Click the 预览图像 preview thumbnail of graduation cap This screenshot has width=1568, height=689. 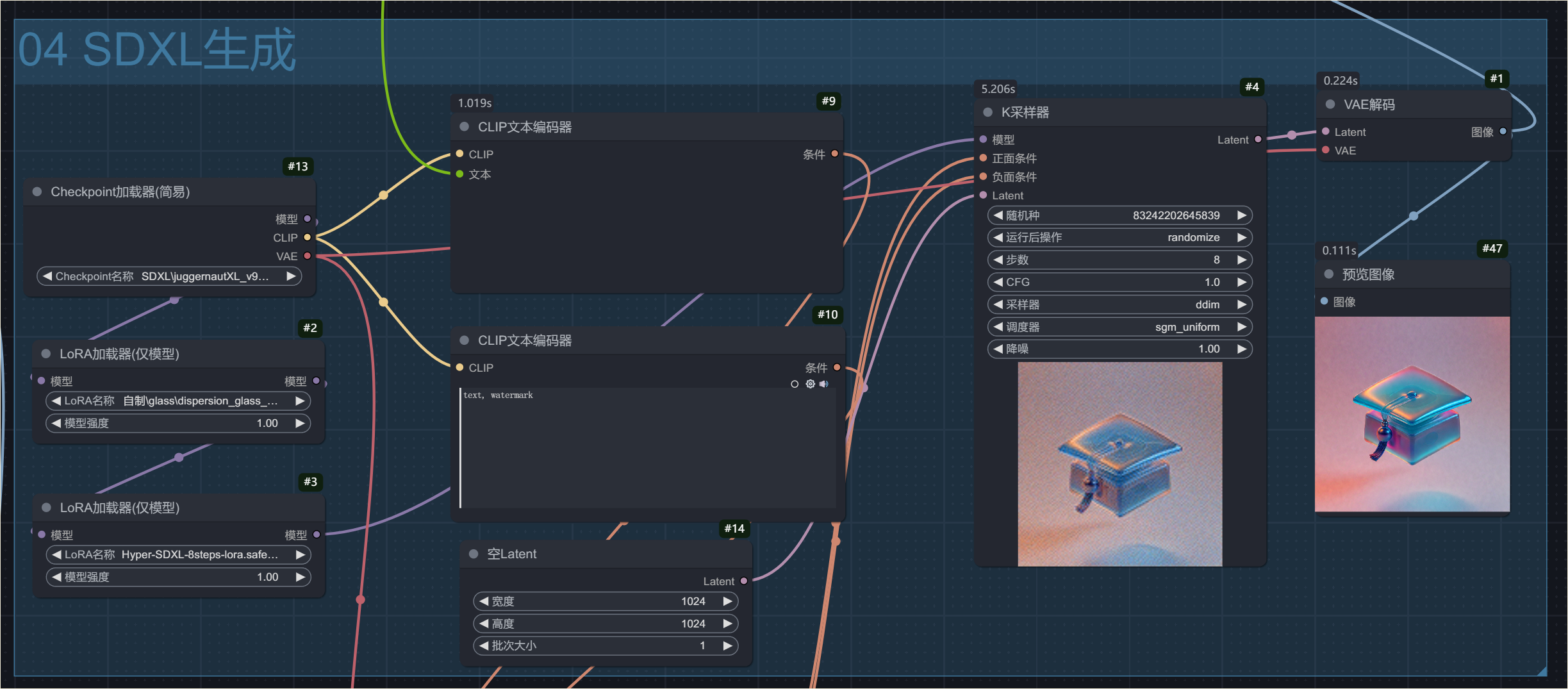click(1412, 414)
